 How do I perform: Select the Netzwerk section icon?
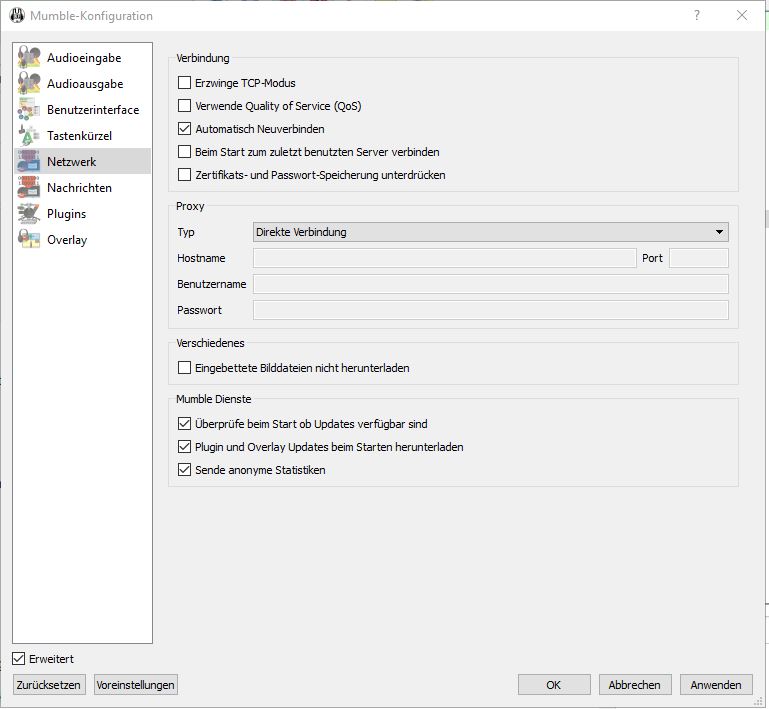[x=29, y=162]
